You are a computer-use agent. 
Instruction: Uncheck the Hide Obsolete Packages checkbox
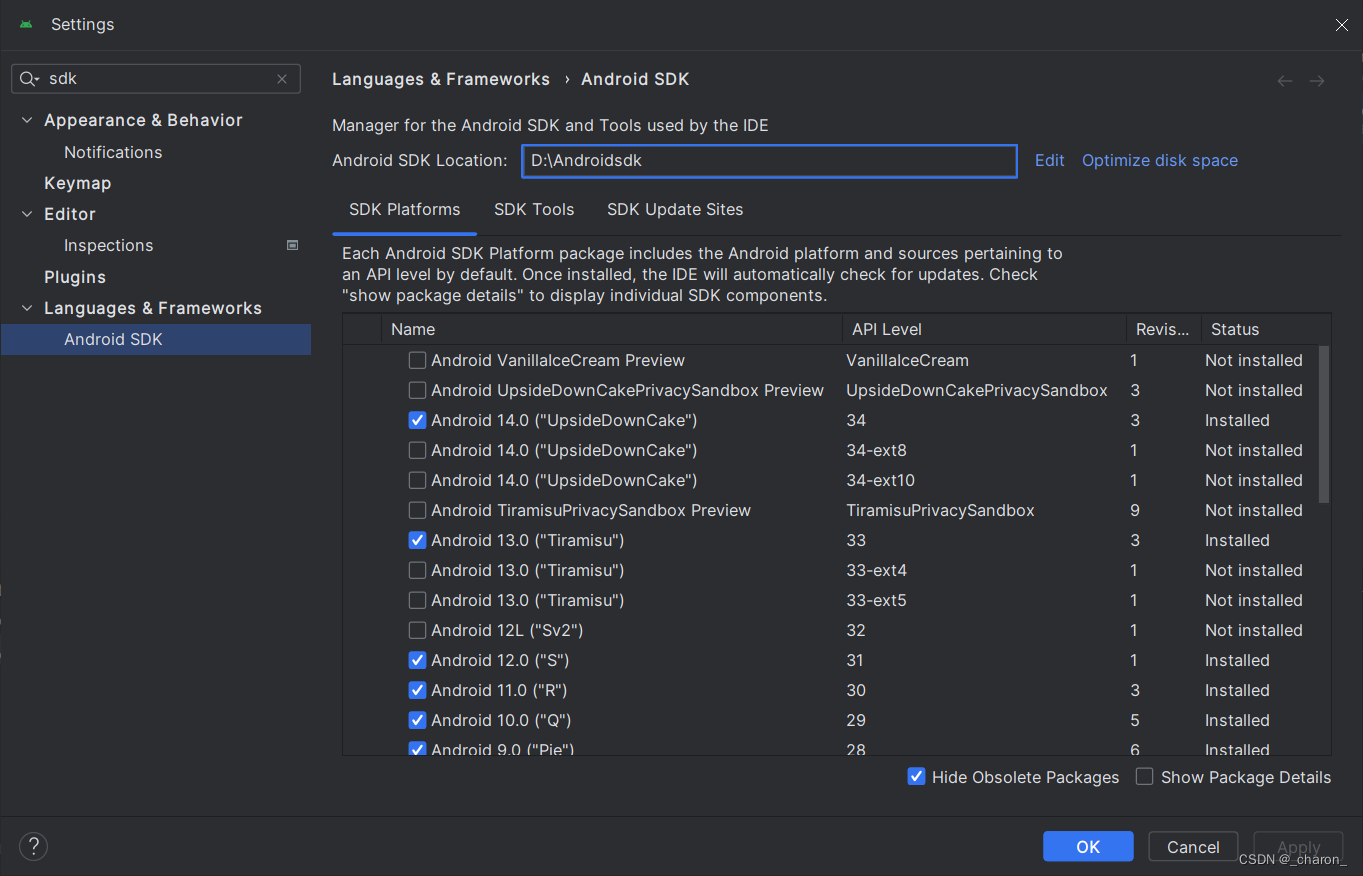tap(916, 777)
